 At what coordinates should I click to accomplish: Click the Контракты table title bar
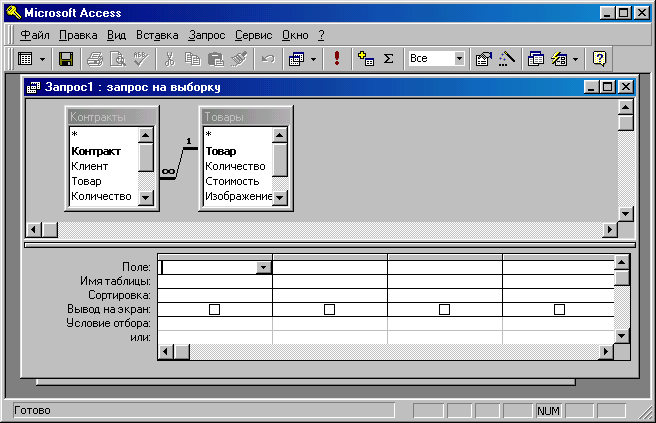[x=112, y=117]
